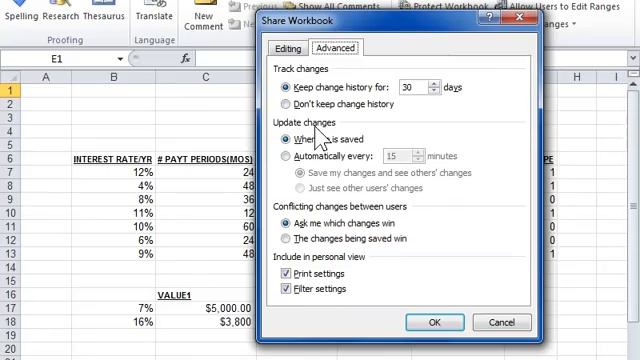Select row 16 header
The image size is (640, 360).
point(10,294)
